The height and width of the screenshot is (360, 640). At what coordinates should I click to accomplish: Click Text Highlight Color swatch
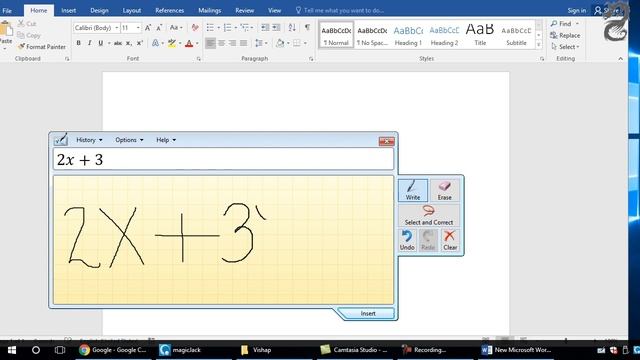(172, 43)
